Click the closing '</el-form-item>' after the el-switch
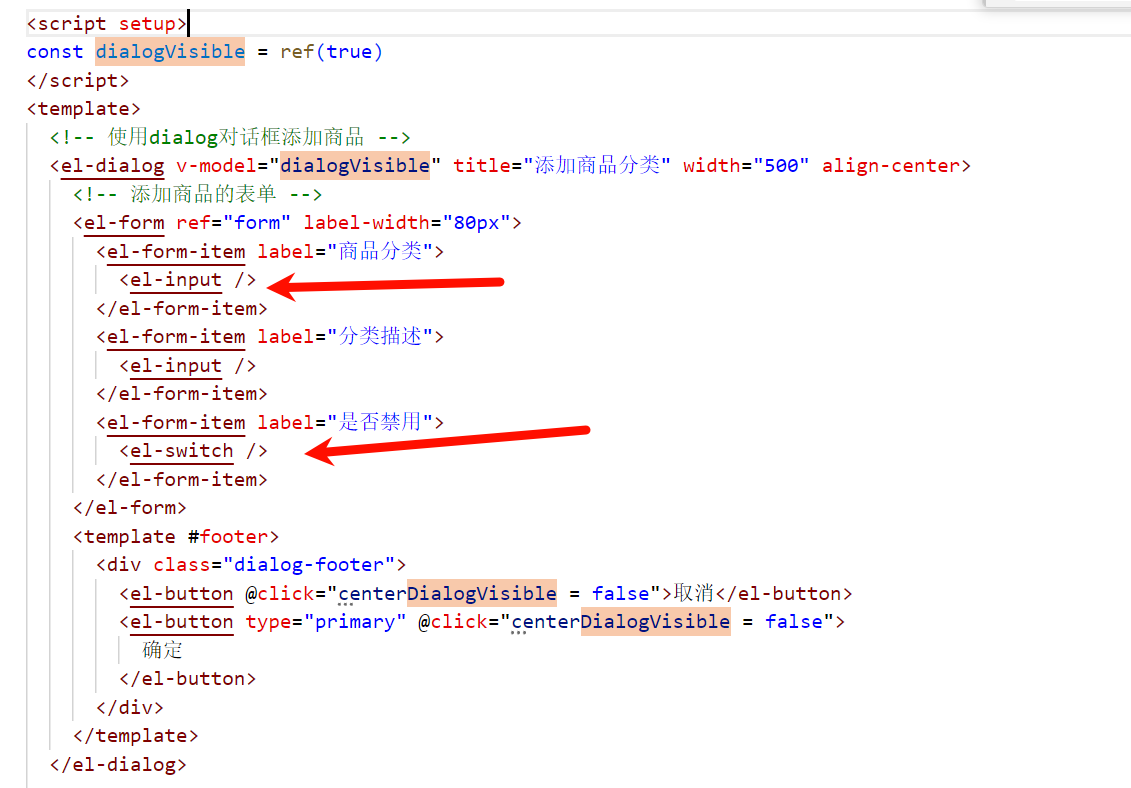1131x788 pixels. point(182,480)
